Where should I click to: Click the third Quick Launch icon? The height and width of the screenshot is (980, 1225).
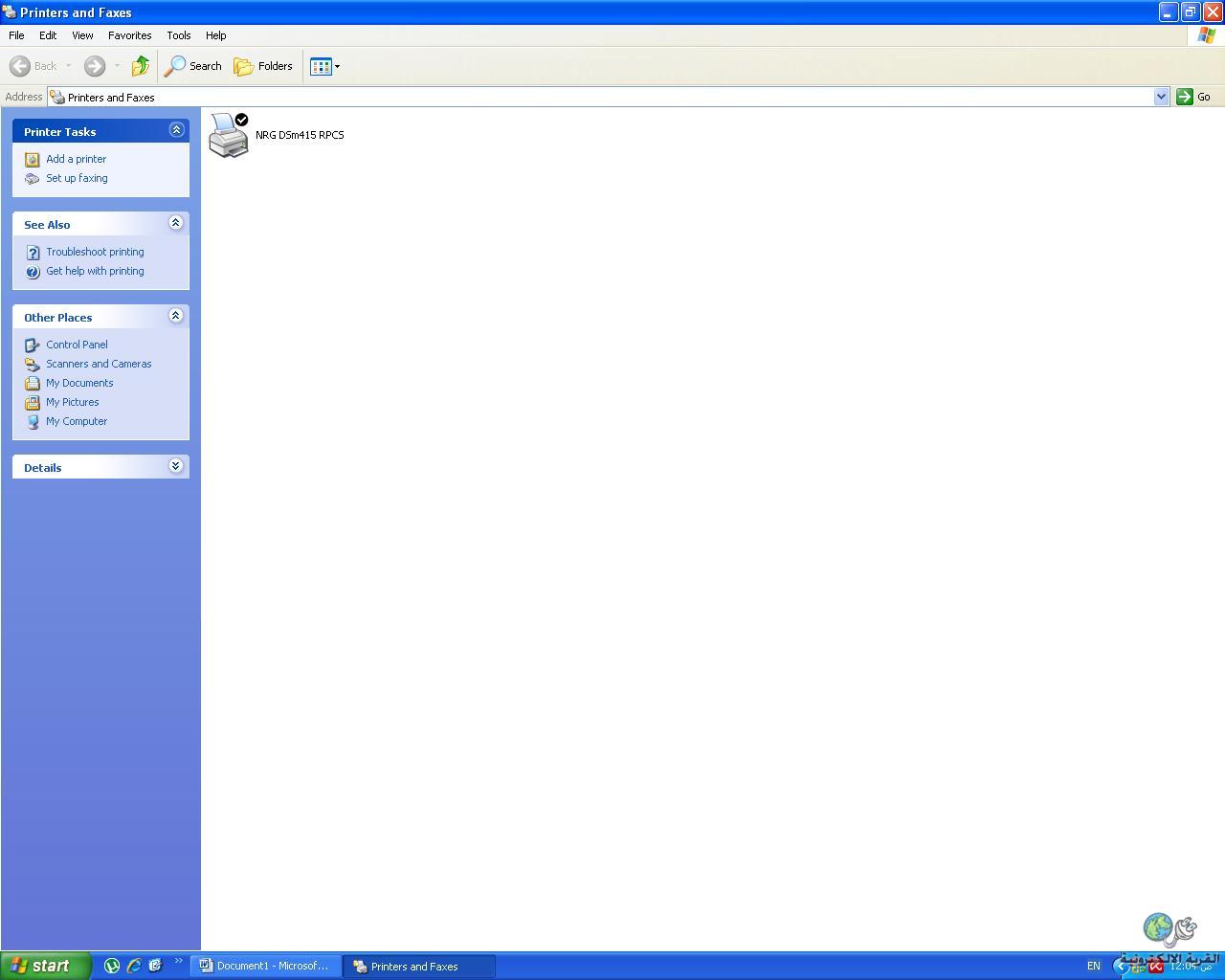click(155, 966)
